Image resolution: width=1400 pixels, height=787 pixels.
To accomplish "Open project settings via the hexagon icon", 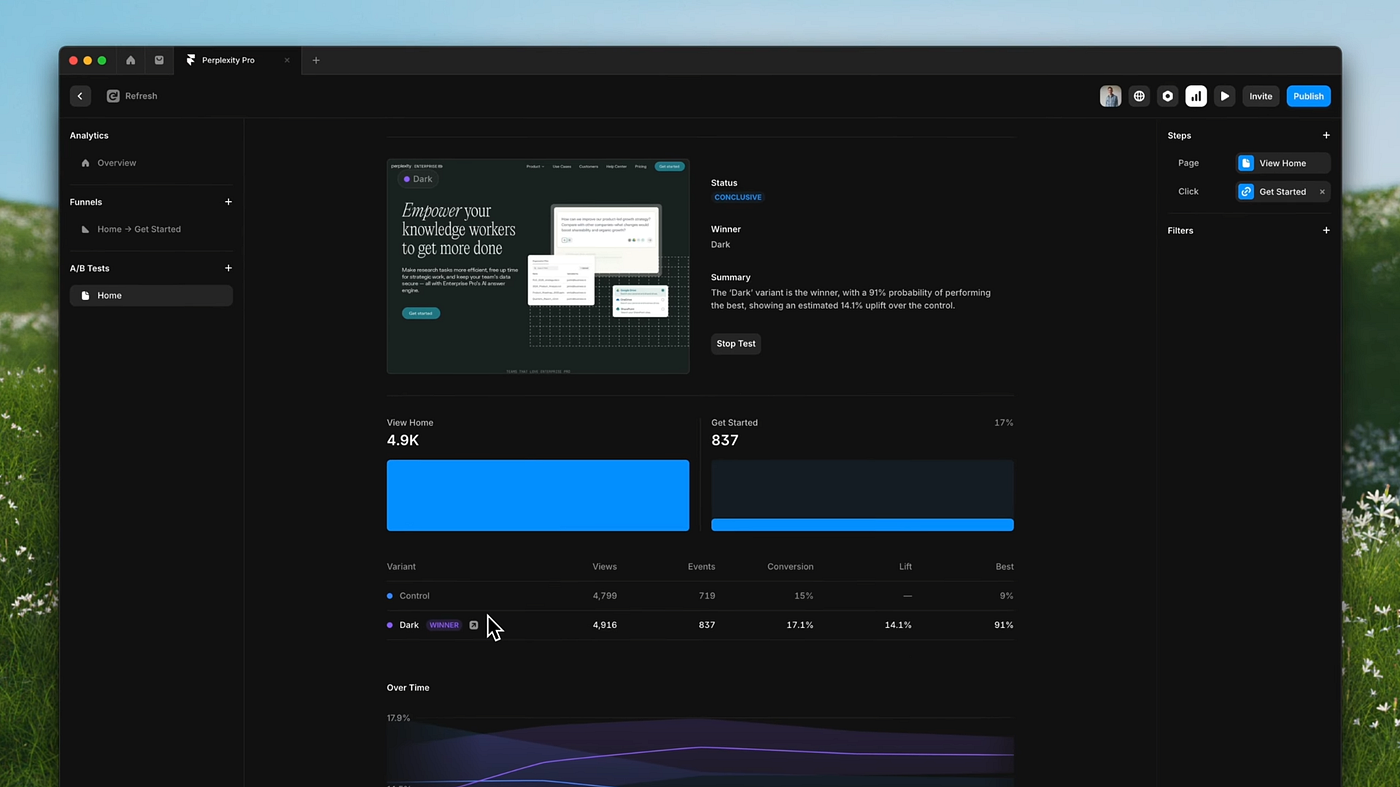I will (1167, 96).
